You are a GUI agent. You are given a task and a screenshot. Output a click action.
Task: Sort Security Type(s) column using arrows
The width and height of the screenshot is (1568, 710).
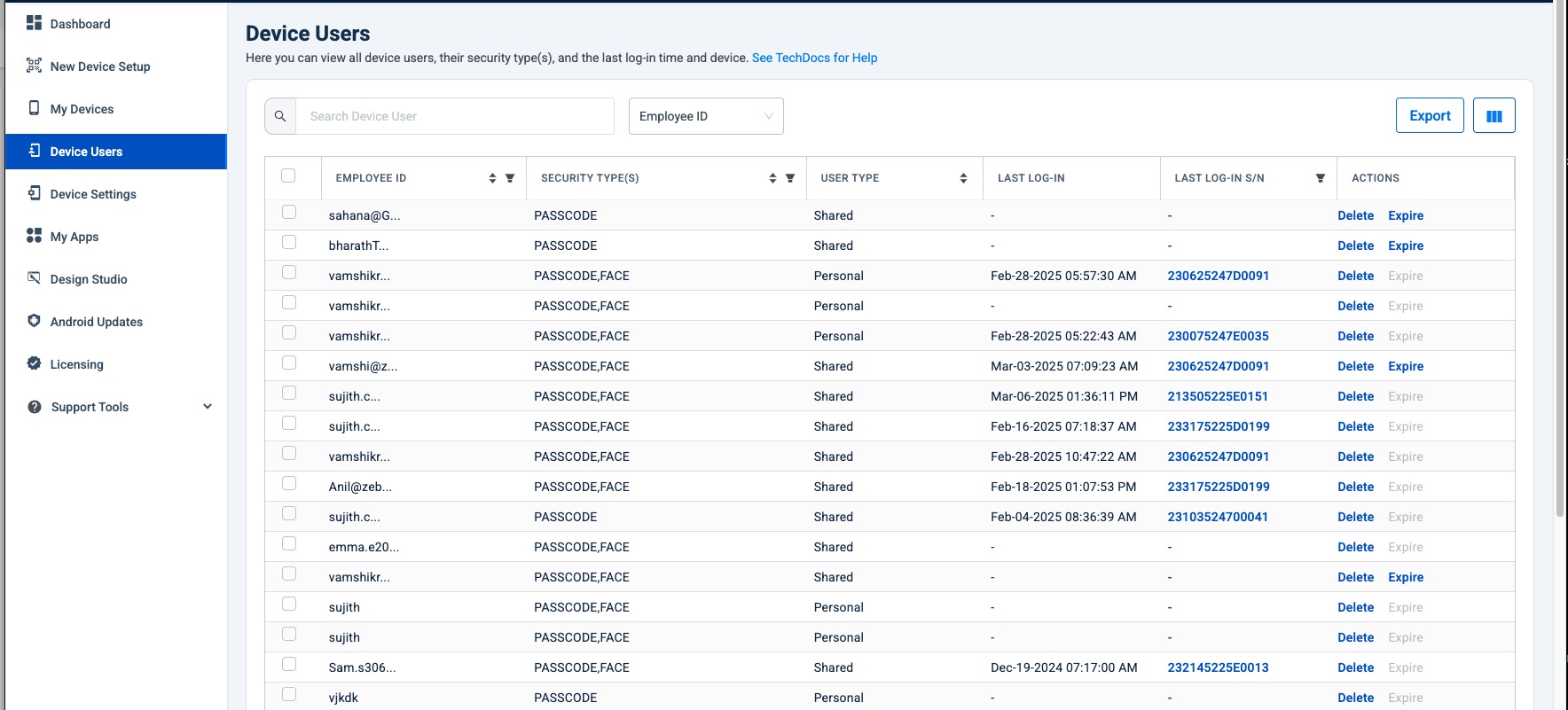pos(772,178)
